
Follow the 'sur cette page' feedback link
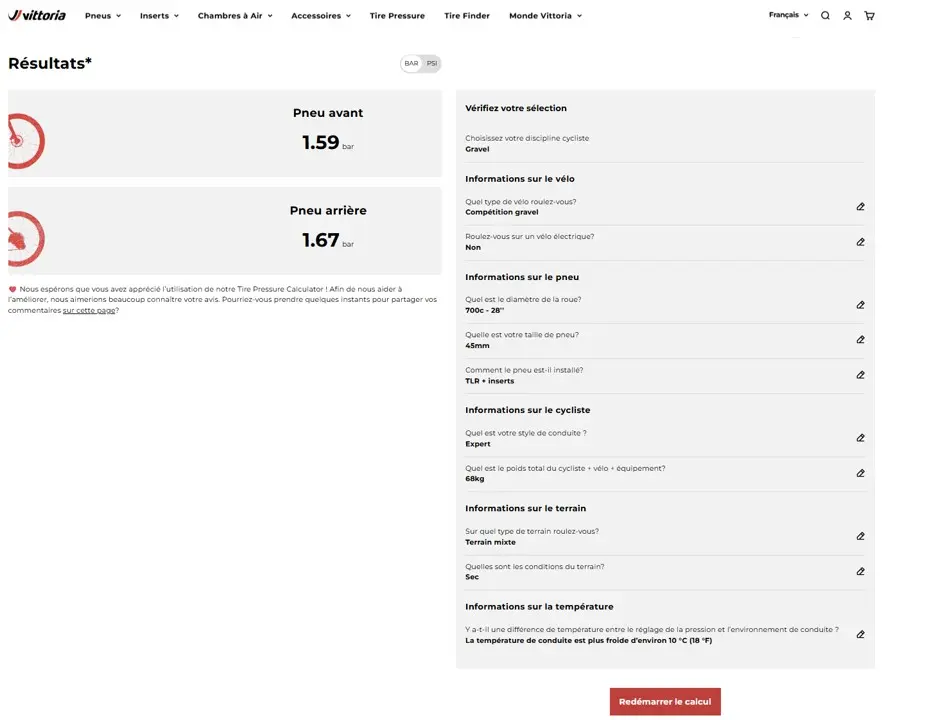89,310
